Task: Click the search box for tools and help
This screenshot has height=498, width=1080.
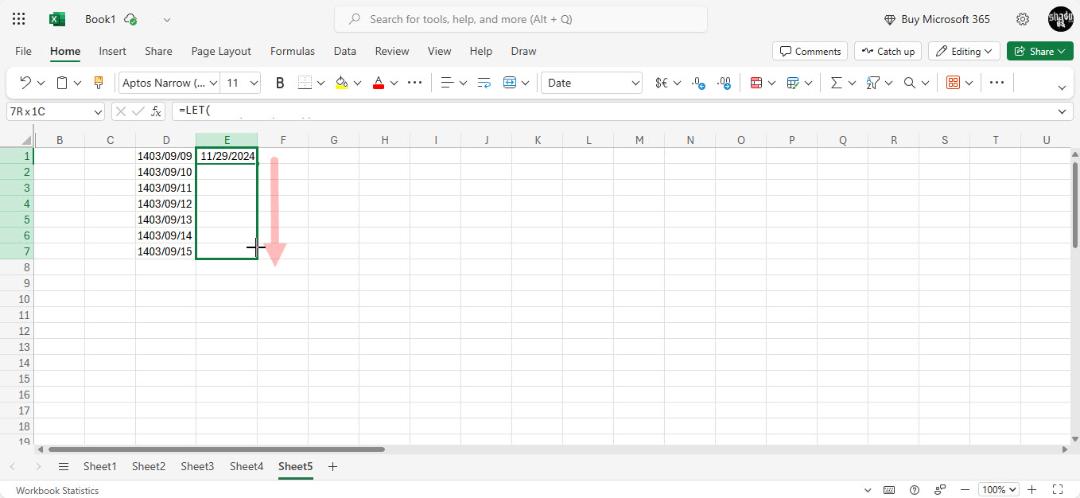Action: [x=521, y=19]
